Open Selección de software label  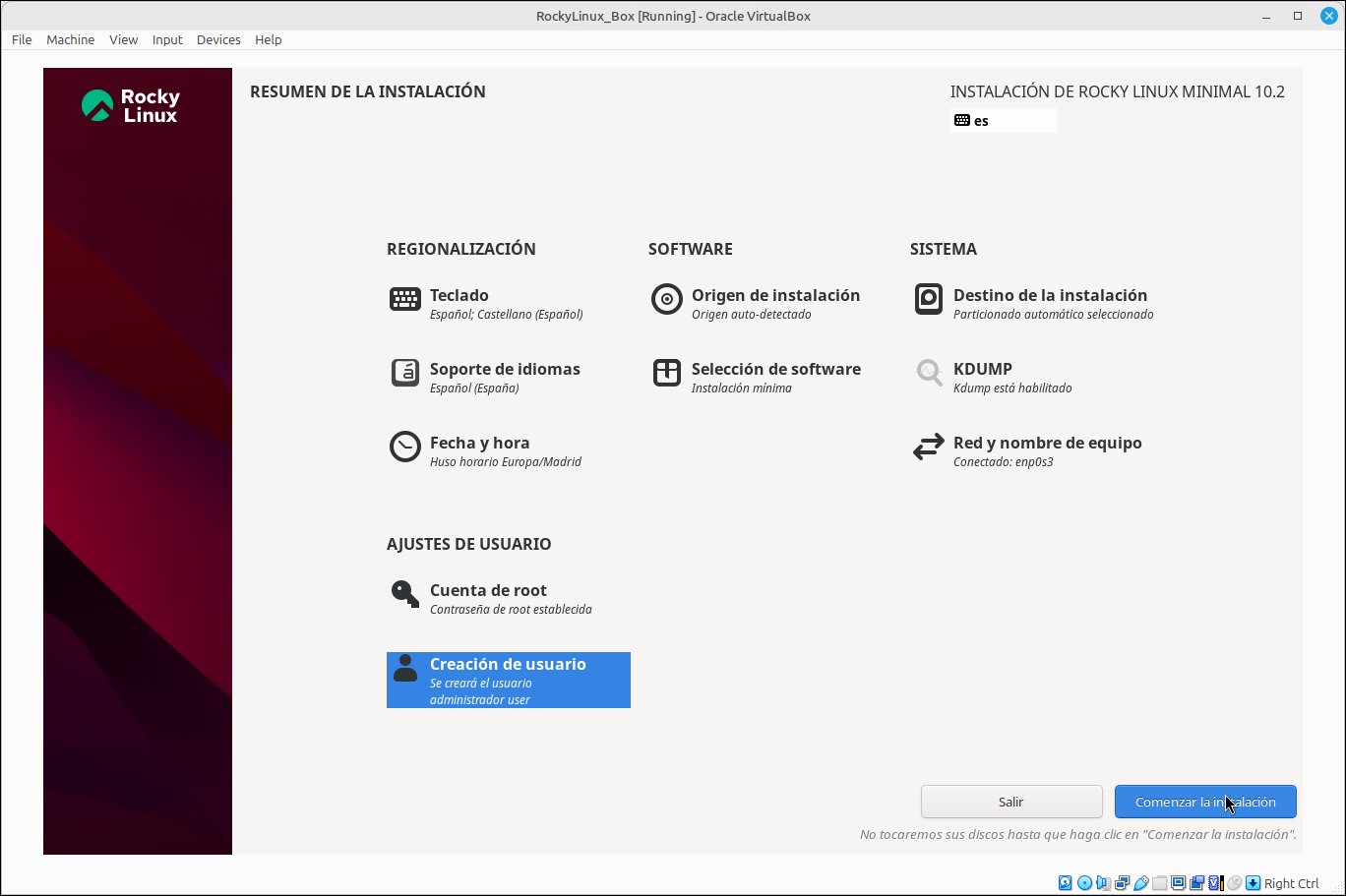[776, 369]
